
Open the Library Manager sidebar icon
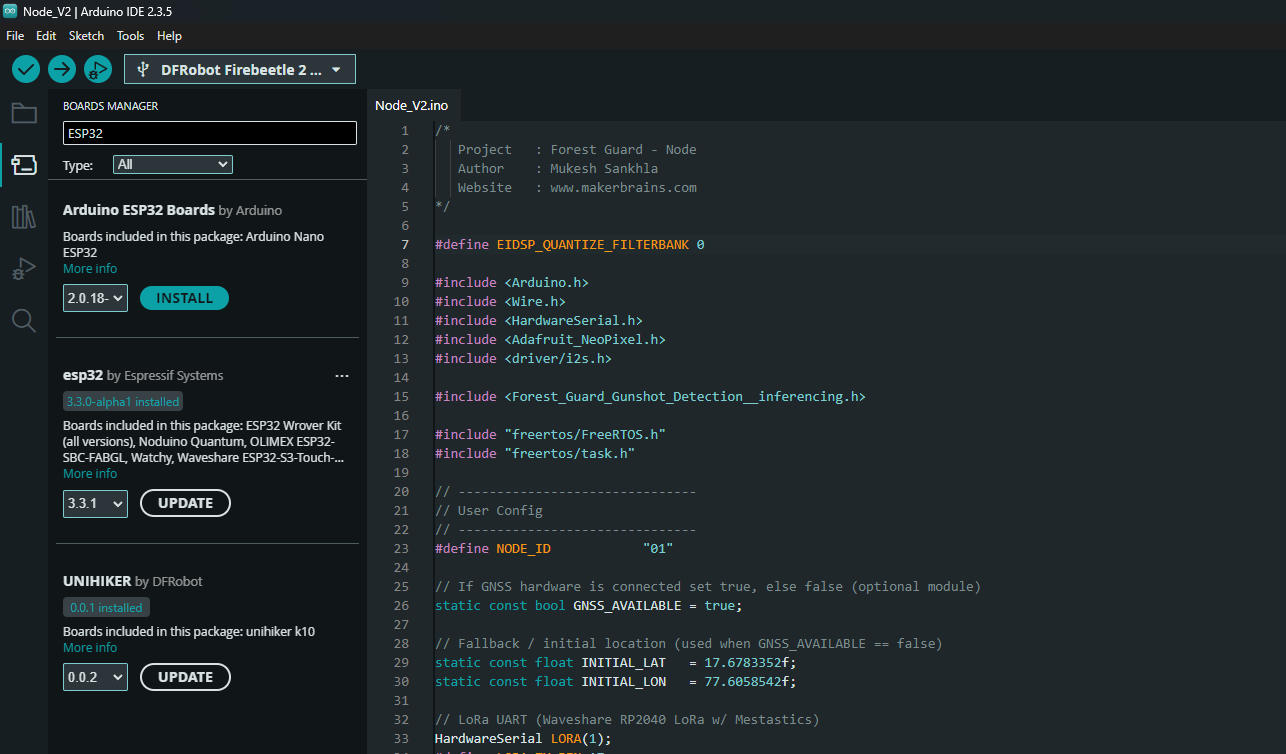(x=24, y=217)
